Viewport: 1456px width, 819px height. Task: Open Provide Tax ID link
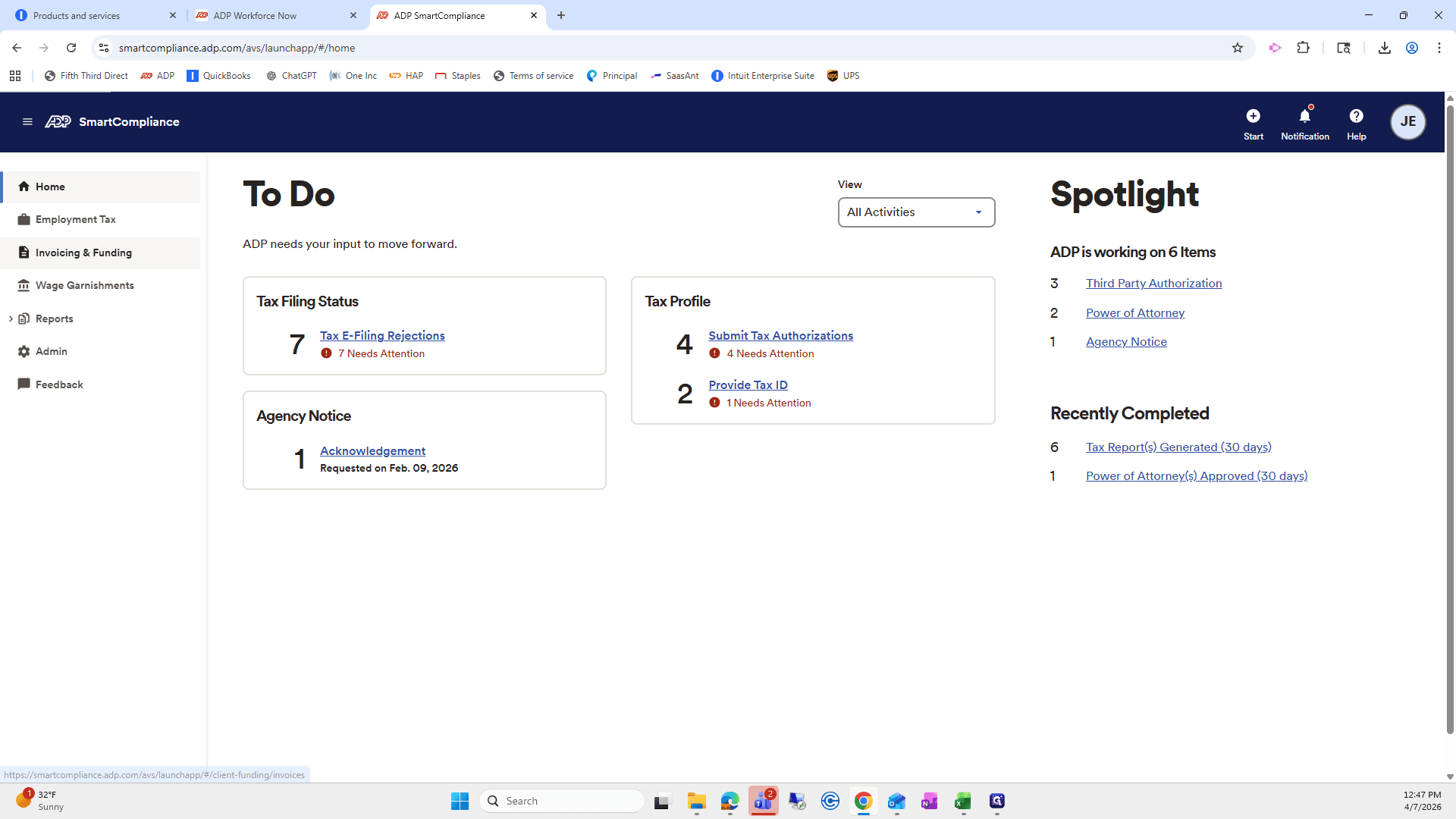coord(748,384)
